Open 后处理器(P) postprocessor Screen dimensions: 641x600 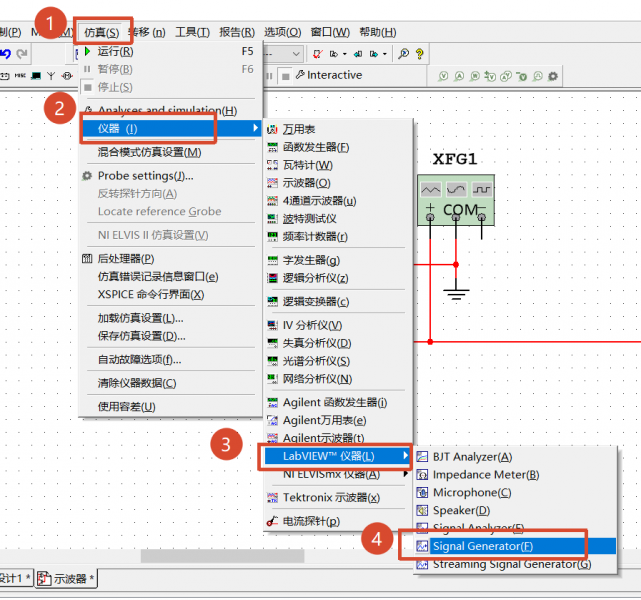169,259
